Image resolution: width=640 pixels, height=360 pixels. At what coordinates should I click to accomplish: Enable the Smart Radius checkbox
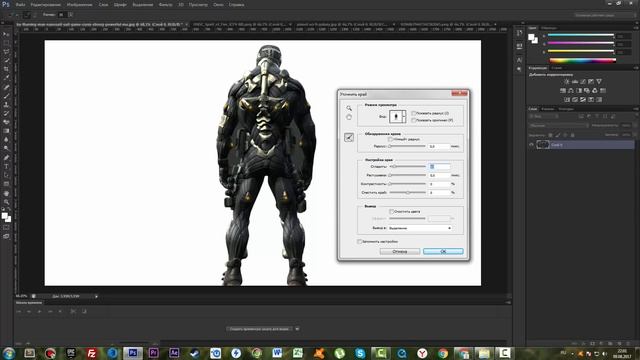coord(390,139)
